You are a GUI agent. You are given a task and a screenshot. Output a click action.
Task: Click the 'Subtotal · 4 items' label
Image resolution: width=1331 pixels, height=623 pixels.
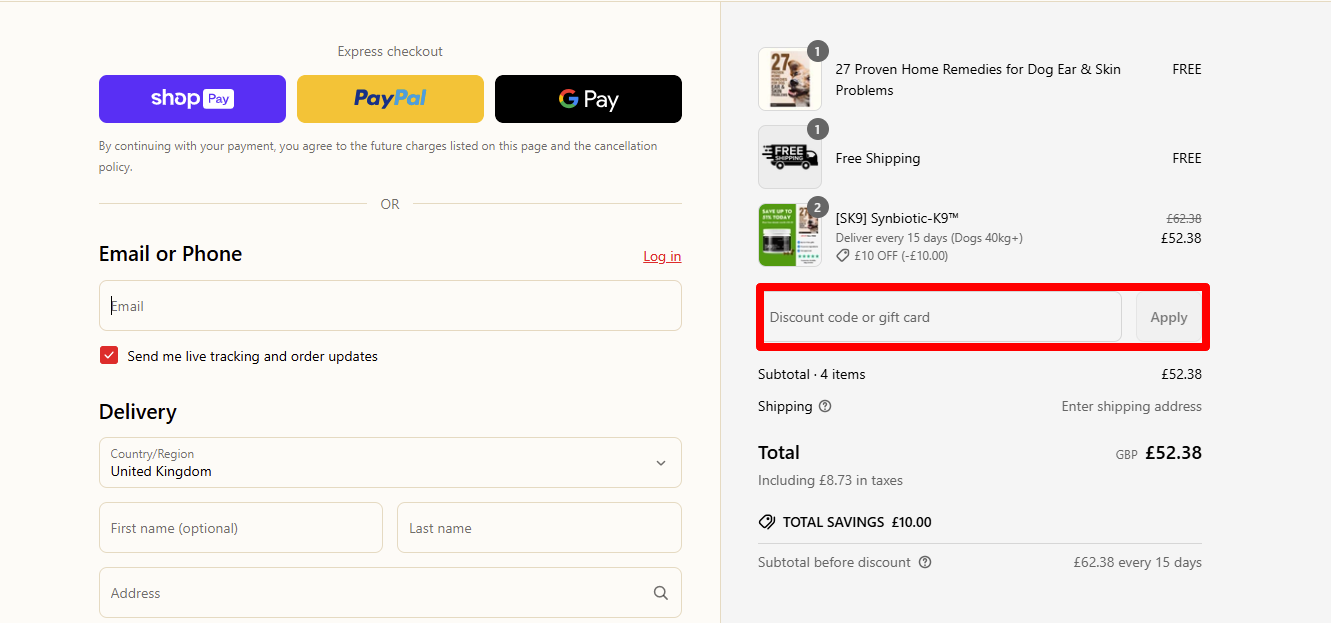tap(812, 374)
